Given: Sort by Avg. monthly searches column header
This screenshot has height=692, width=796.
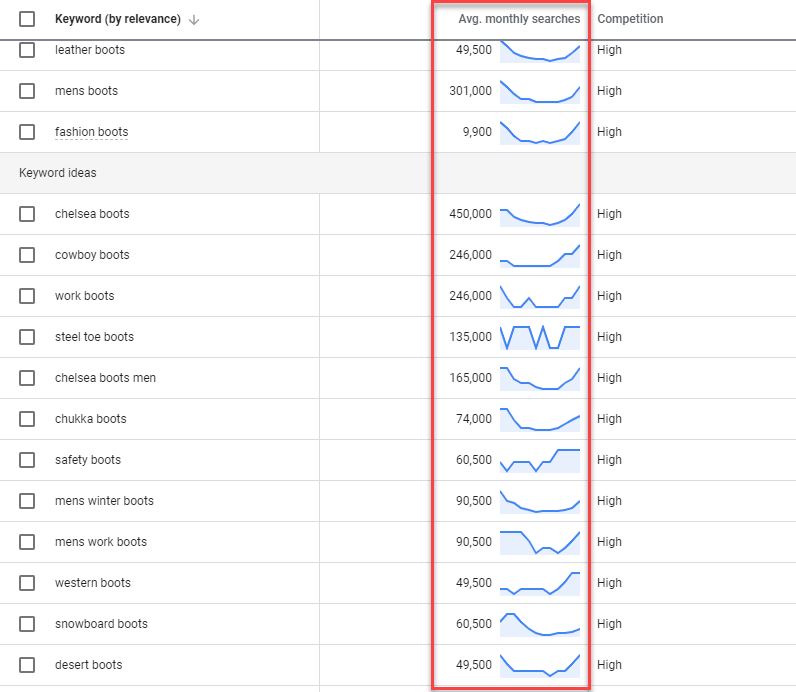Looking at the screenshot, I should (x=518, y=19).
